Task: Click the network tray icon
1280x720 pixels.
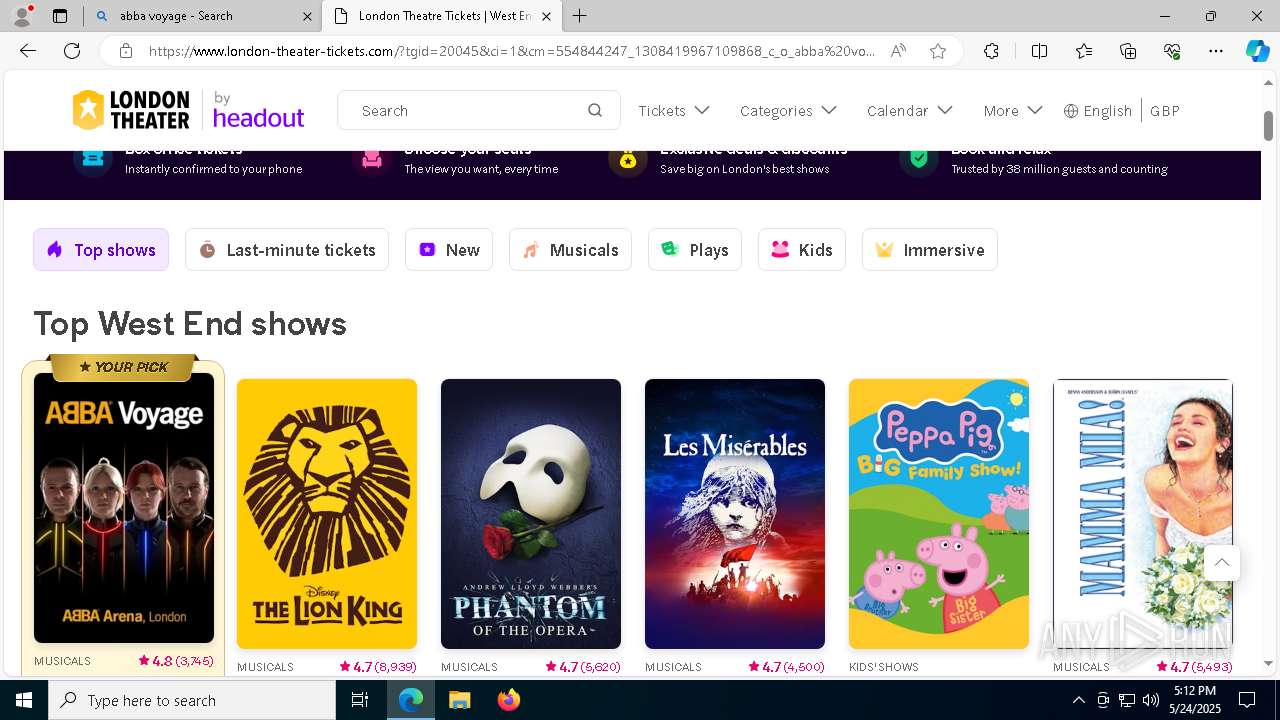Action: pos(1127,700)
